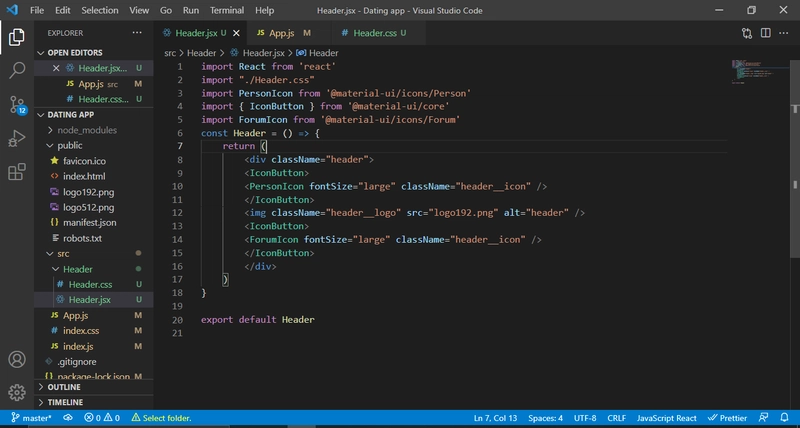The height and width of the screenshot is (428, 800).
Task: Collapse the public folder
Action: click(94, 145)
